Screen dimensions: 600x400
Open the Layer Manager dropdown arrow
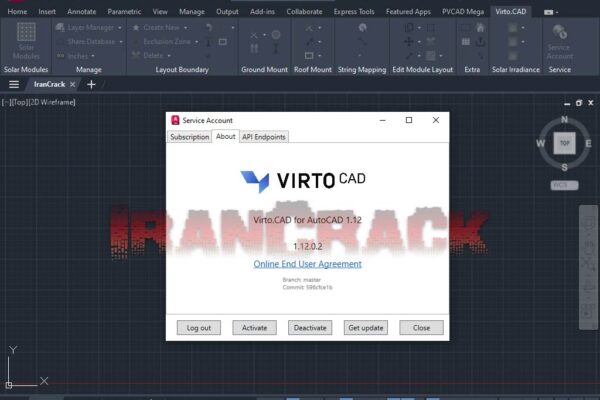tap(120, 28)
